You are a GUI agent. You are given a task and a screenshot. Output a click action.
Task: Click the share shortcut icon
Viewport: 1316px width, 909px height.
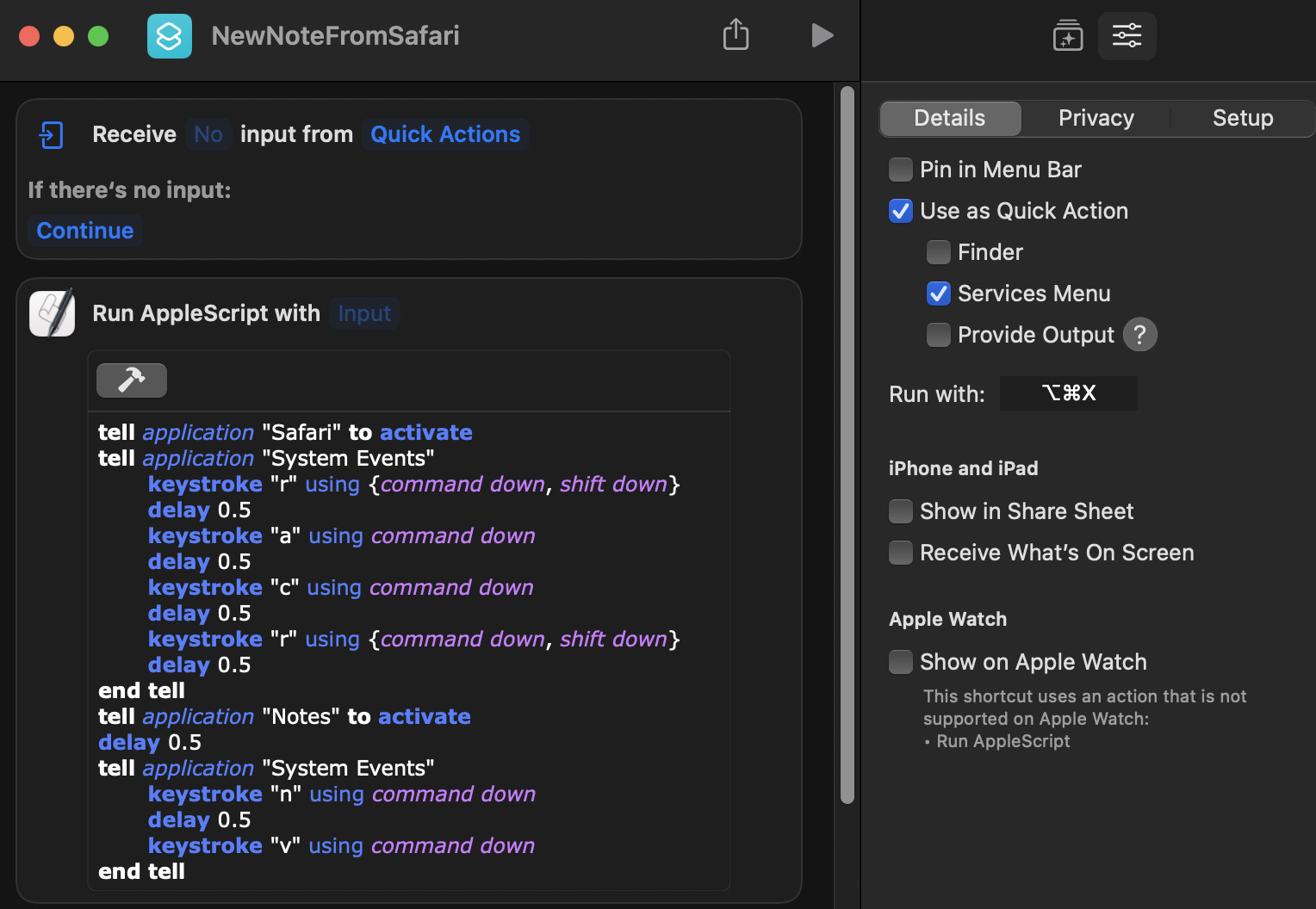[736, 35]
